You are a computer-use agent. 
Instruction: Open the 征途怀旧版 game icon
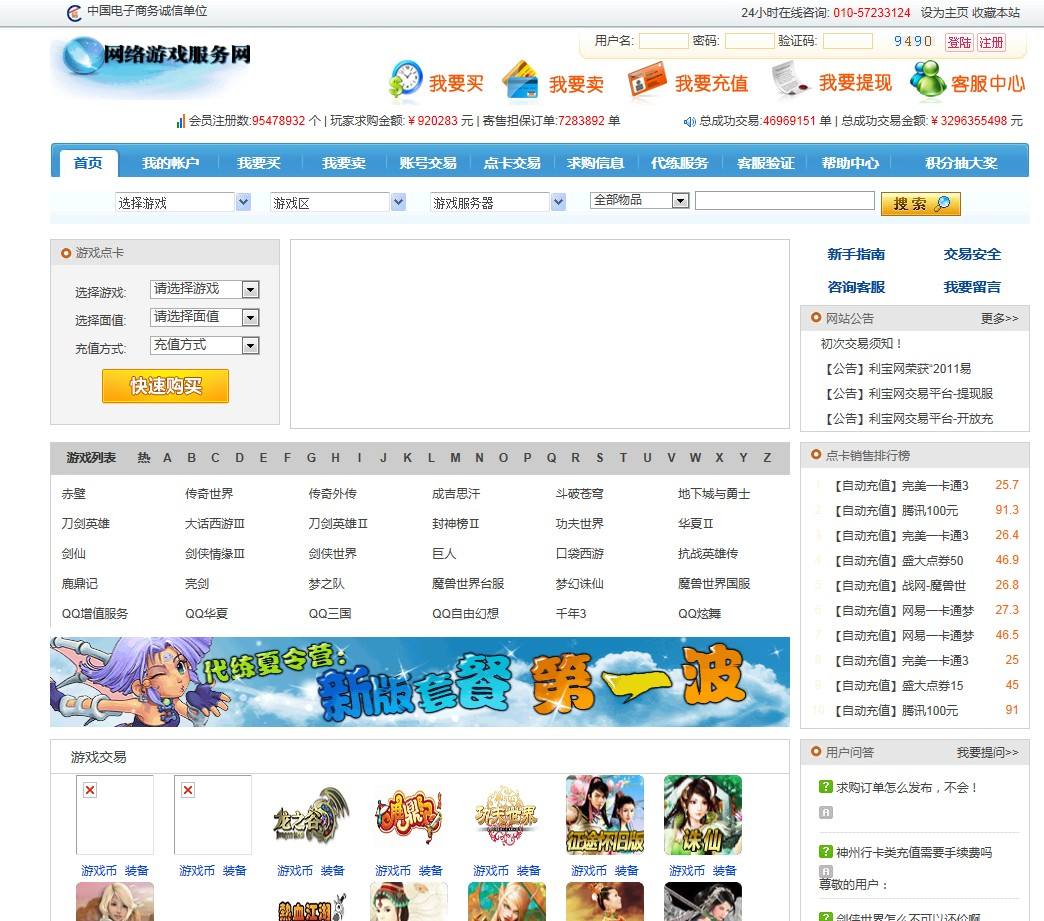(x=605, y=815)
